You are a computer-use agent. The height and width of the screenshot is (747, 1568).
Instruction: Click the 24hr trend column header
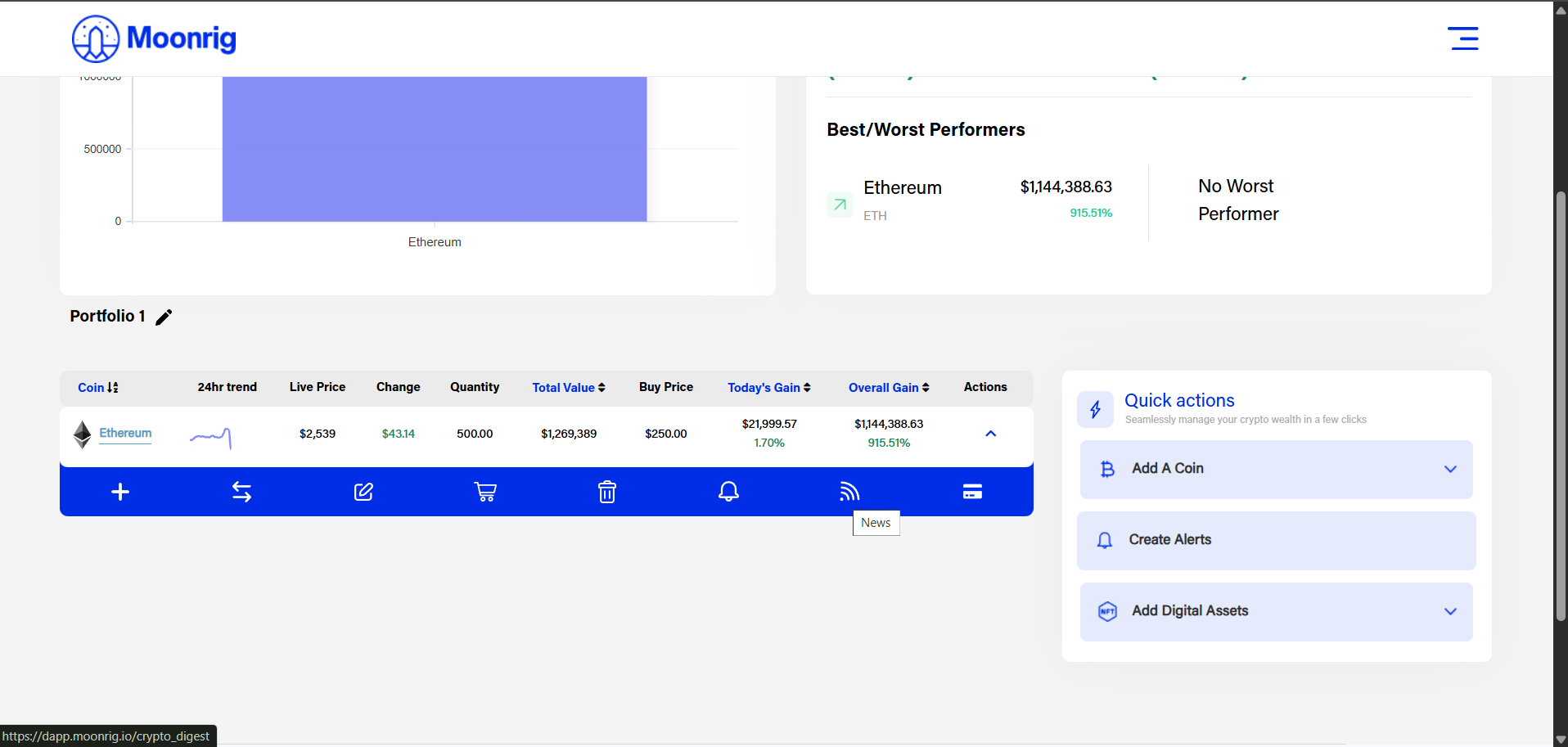tap(228, 387)
